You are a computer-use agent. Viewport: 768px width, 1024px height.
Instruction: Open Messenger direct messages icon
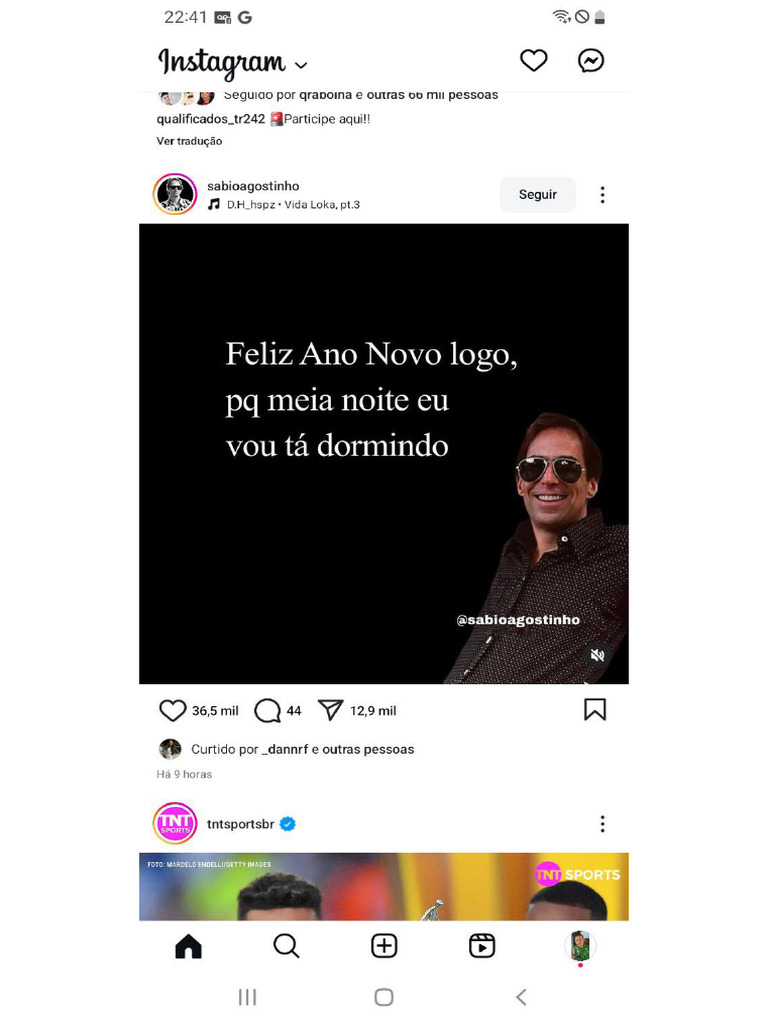[590, 60]
